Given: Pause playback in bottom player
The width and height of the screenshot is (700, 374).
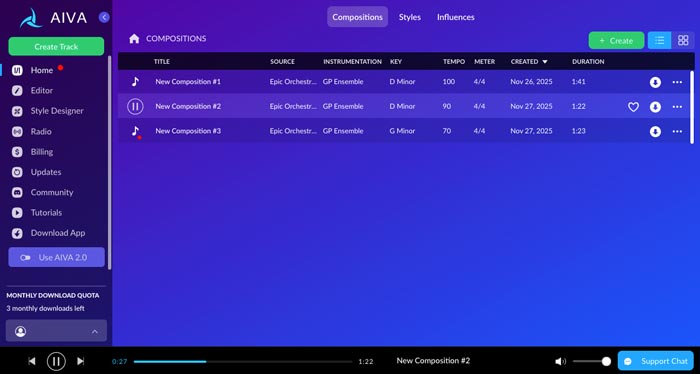Looking at the screenshot, I should (x=56, y=361).
